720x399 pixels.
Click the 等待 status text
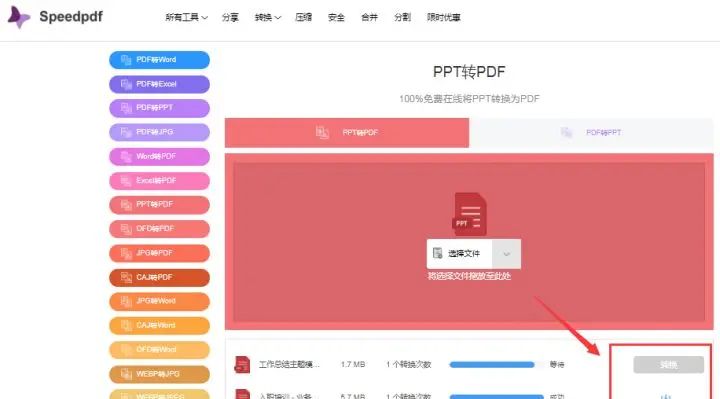pyautogui.click(x=557, y=365)
